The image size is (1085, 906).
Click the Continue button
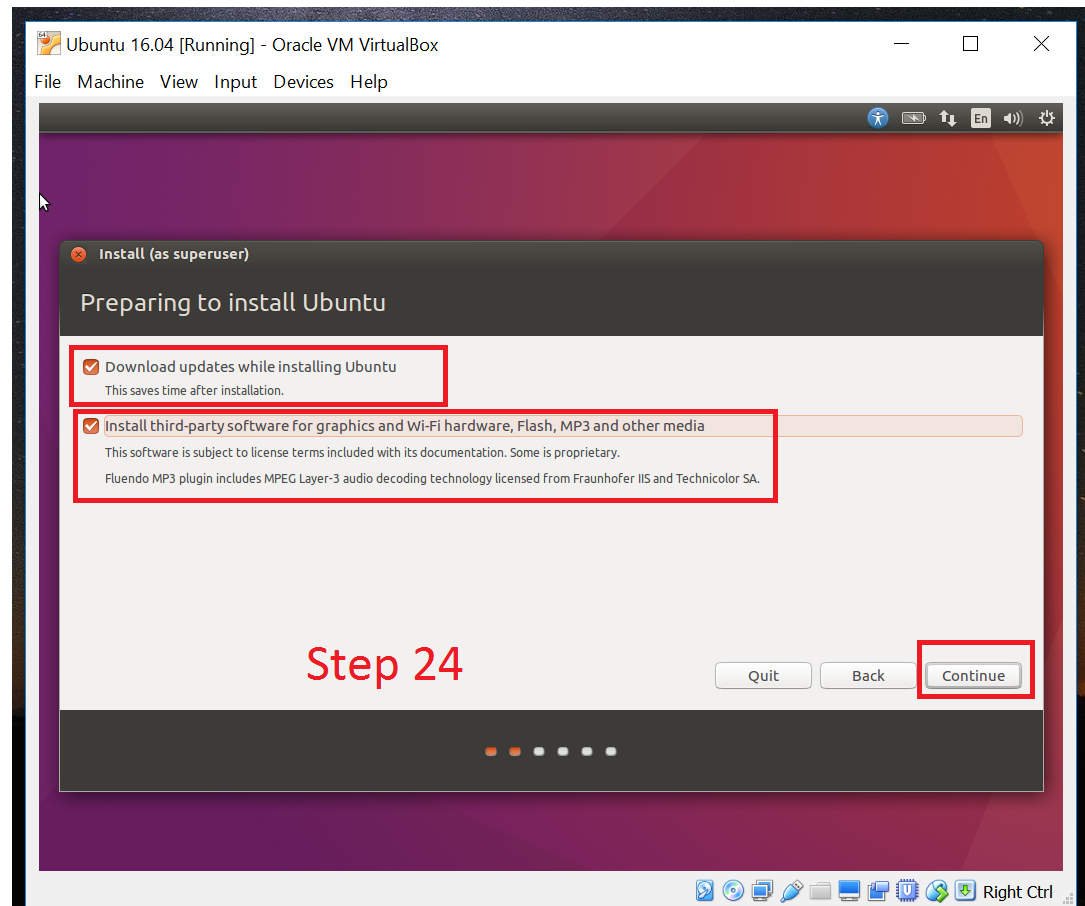click(x=973, y=676)
